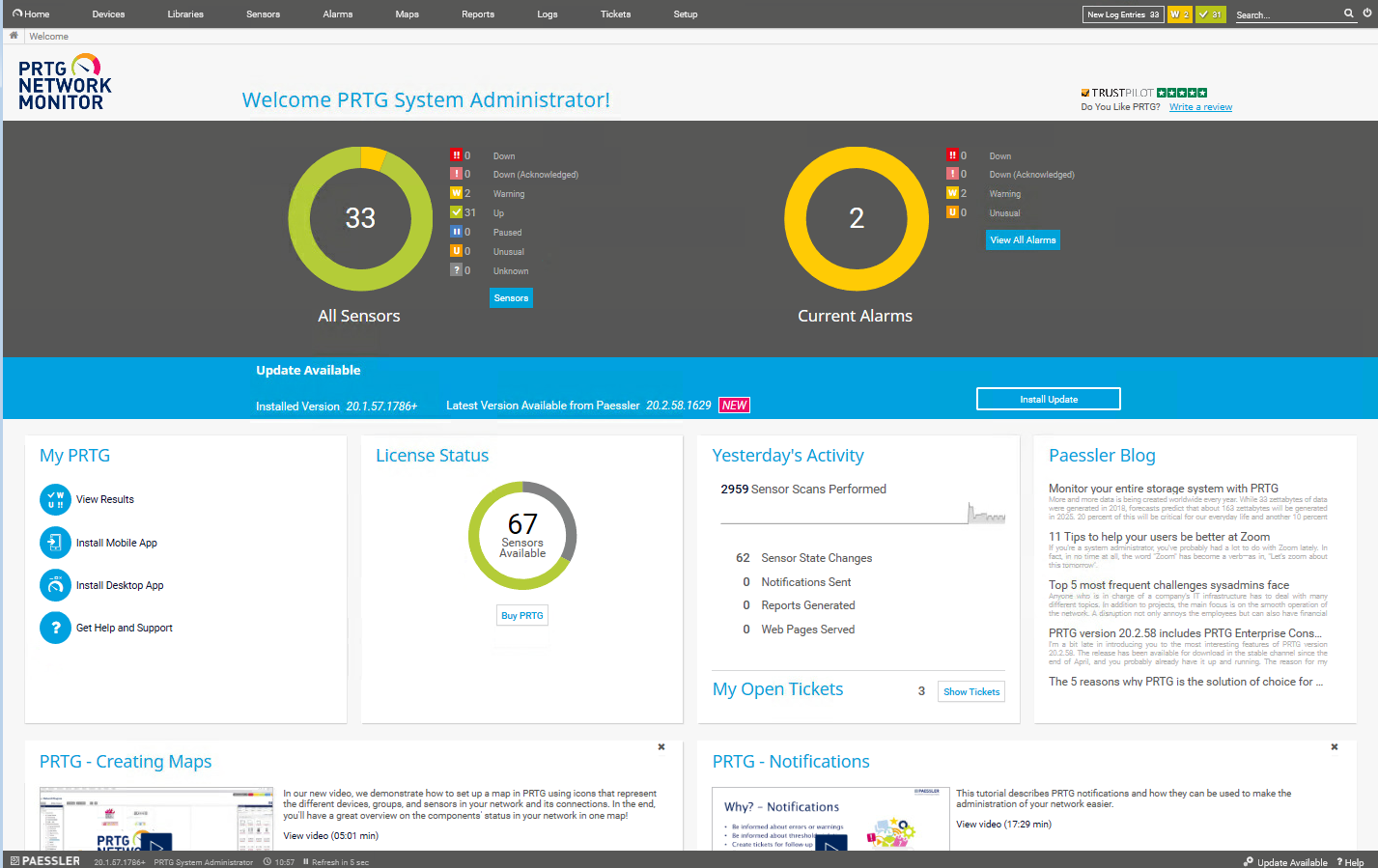Open the Home menu
This screenshot has width=1378, height=868.
[x=31, y=14]
